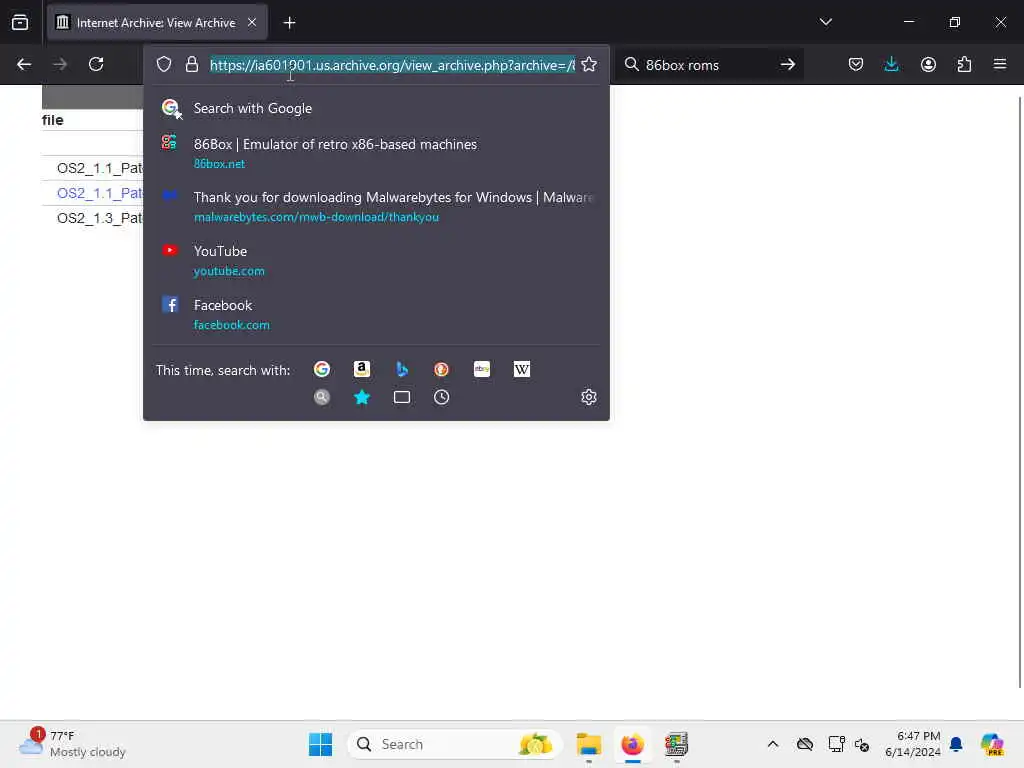The width and height of the screenshot is (1024, 768).
Task: Close the Internet Archive tab
Action: [252, 23]
